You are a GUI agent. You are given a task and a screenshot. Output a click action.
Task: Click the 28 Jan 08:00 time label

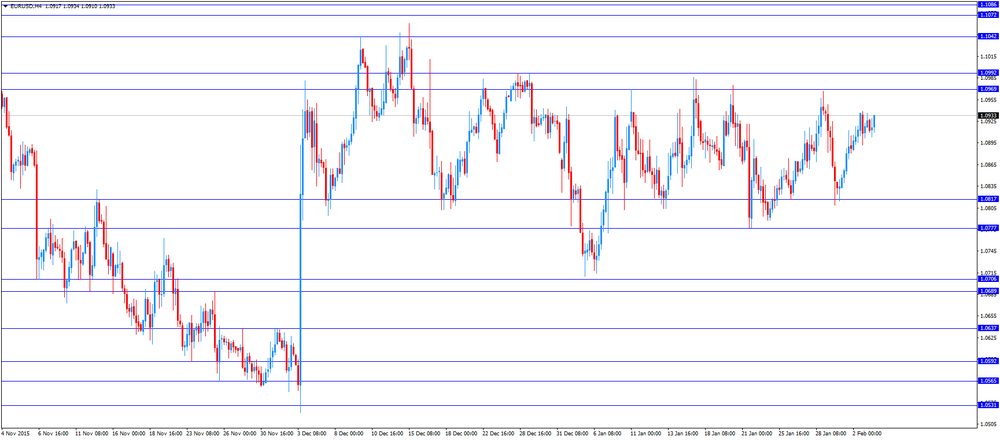(x=831, y=434)
